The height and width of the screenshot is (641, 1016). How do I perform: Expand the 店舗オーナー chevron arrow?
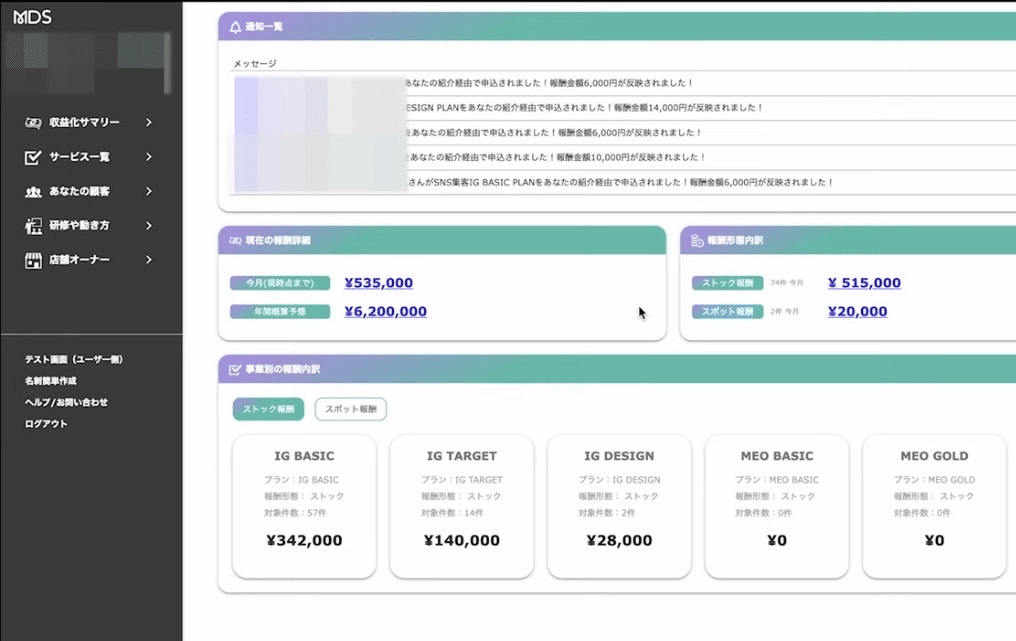148,260
